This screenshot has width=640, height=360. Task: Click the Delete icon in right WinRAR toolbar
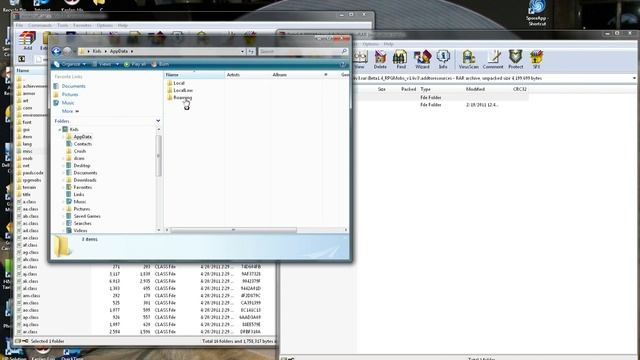380,59
